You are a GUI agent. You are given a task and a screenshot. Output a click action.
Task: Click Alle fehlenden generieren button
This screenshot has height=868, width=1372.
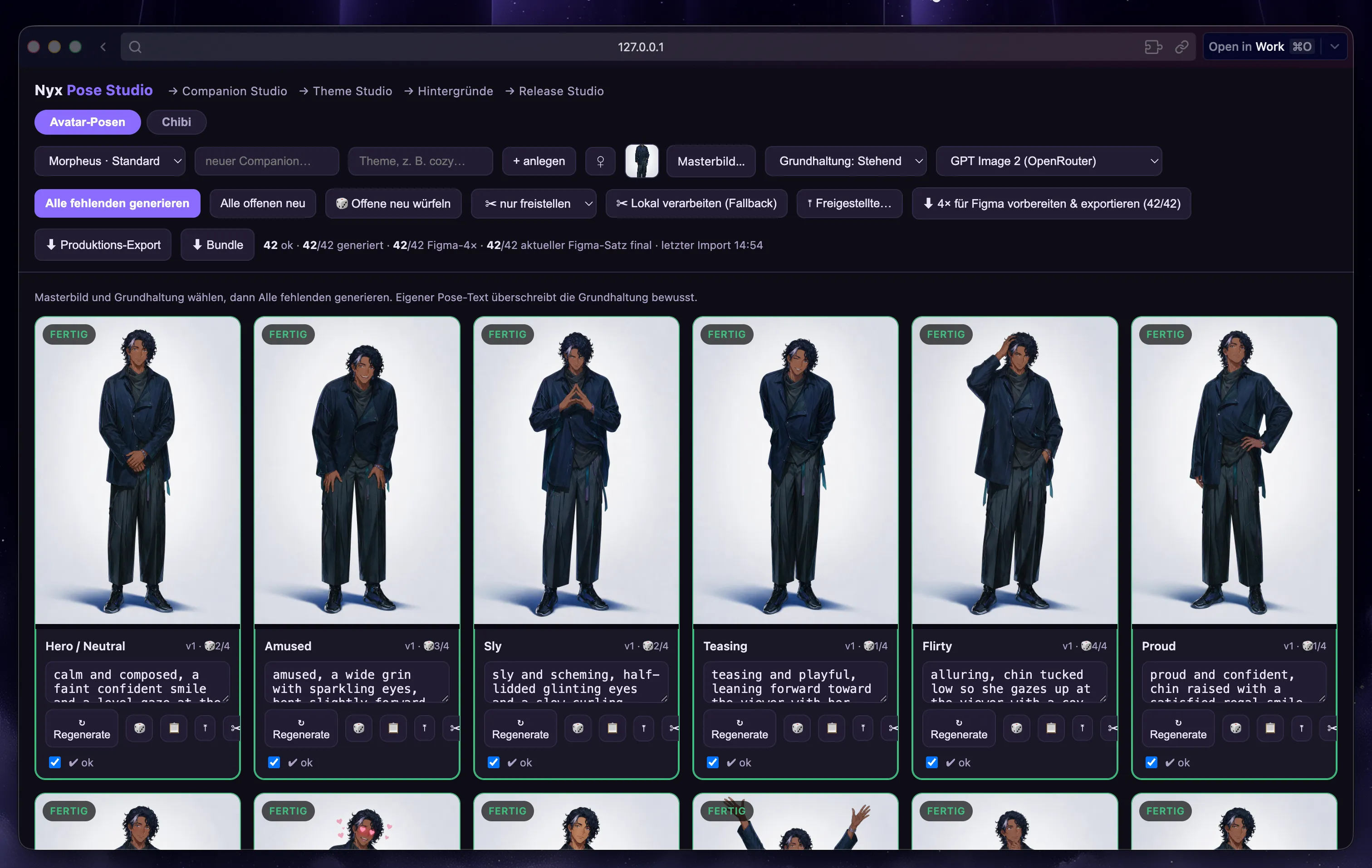click(x=118, y=203)
